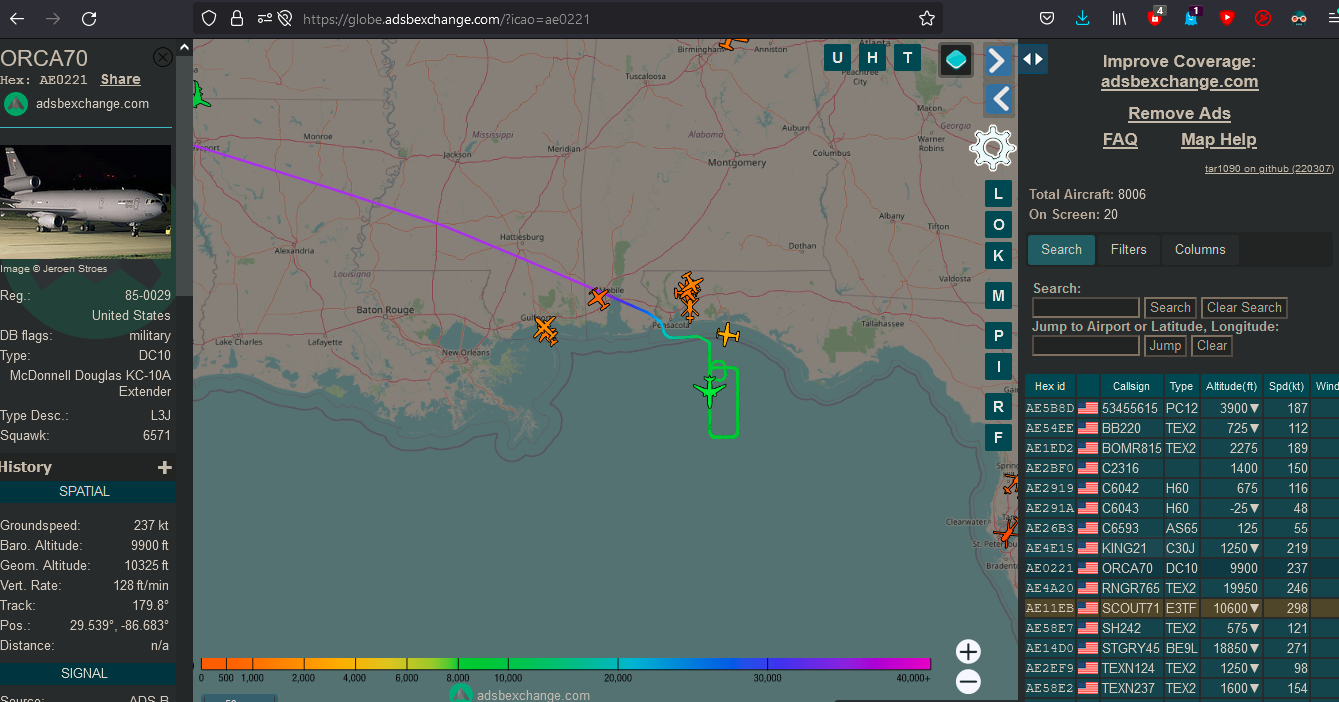Collapse sidebar with left chevron button
This screenshot has height=702, width=1339.
point(997,98)
